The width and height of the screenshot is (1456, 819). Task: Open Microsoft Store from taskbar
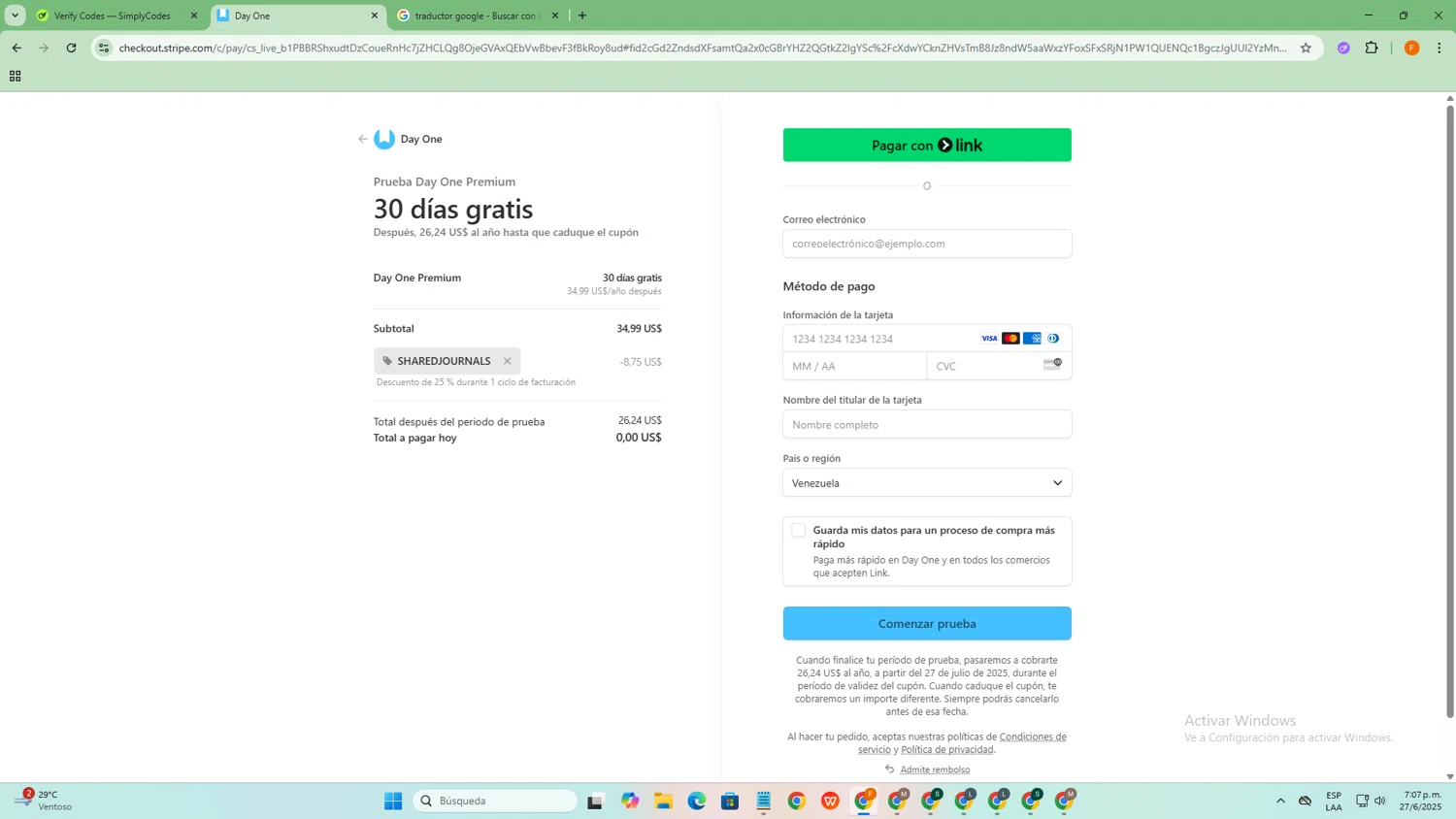tap(730, 801)
